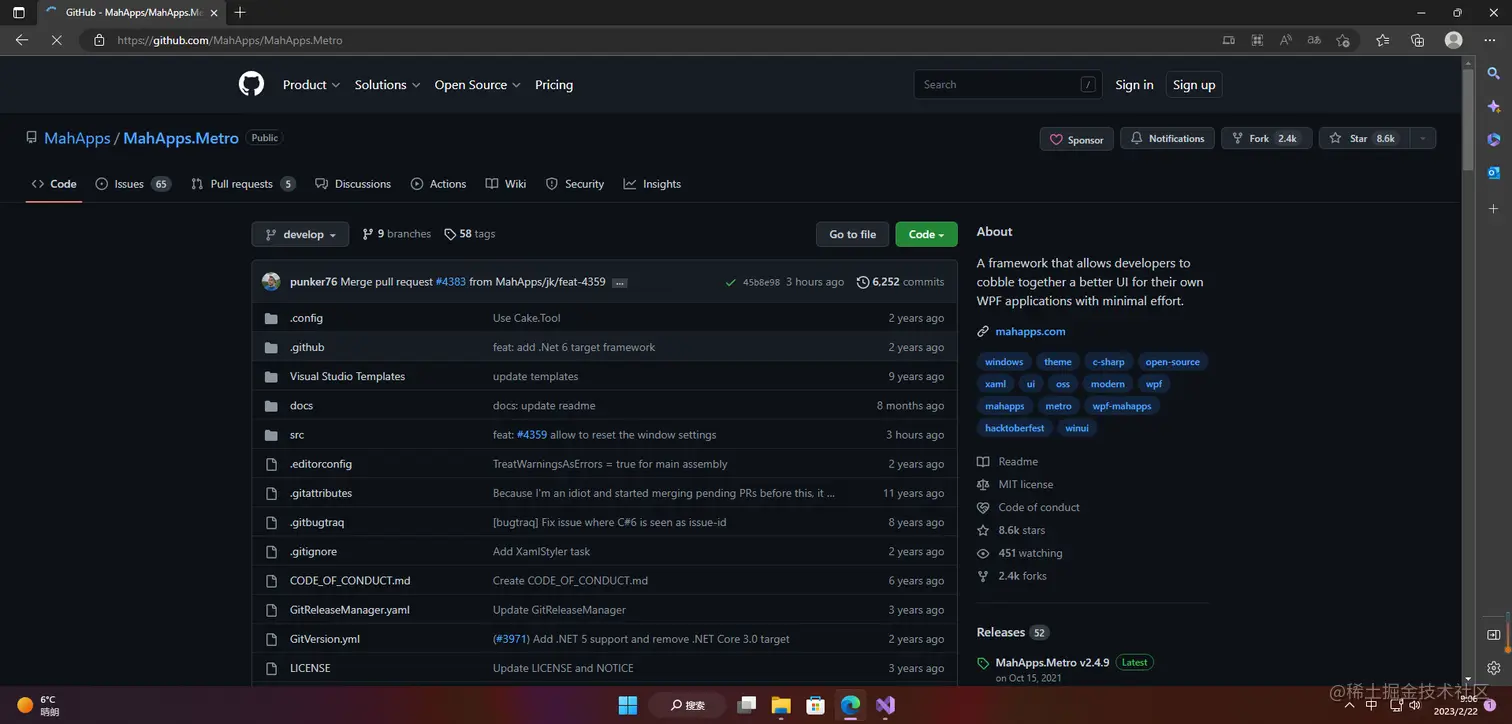The height and width of the screenshot is (724, 1512).
Task: Open the Issues tab
Action: (x=133, y=184)
